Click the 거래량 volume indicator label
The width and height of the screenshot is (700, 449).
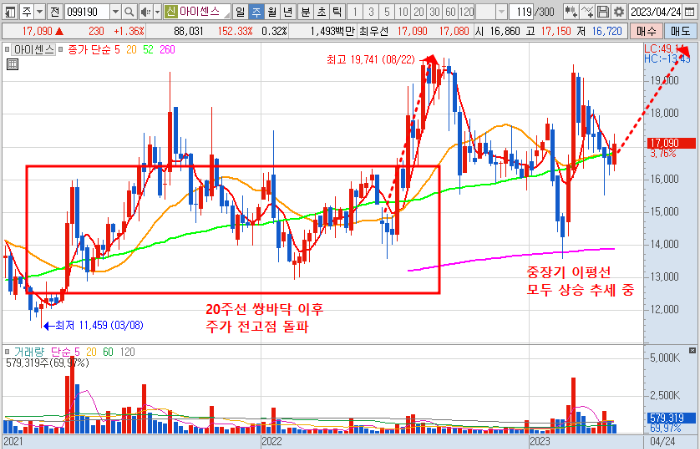tap(29, 352)
